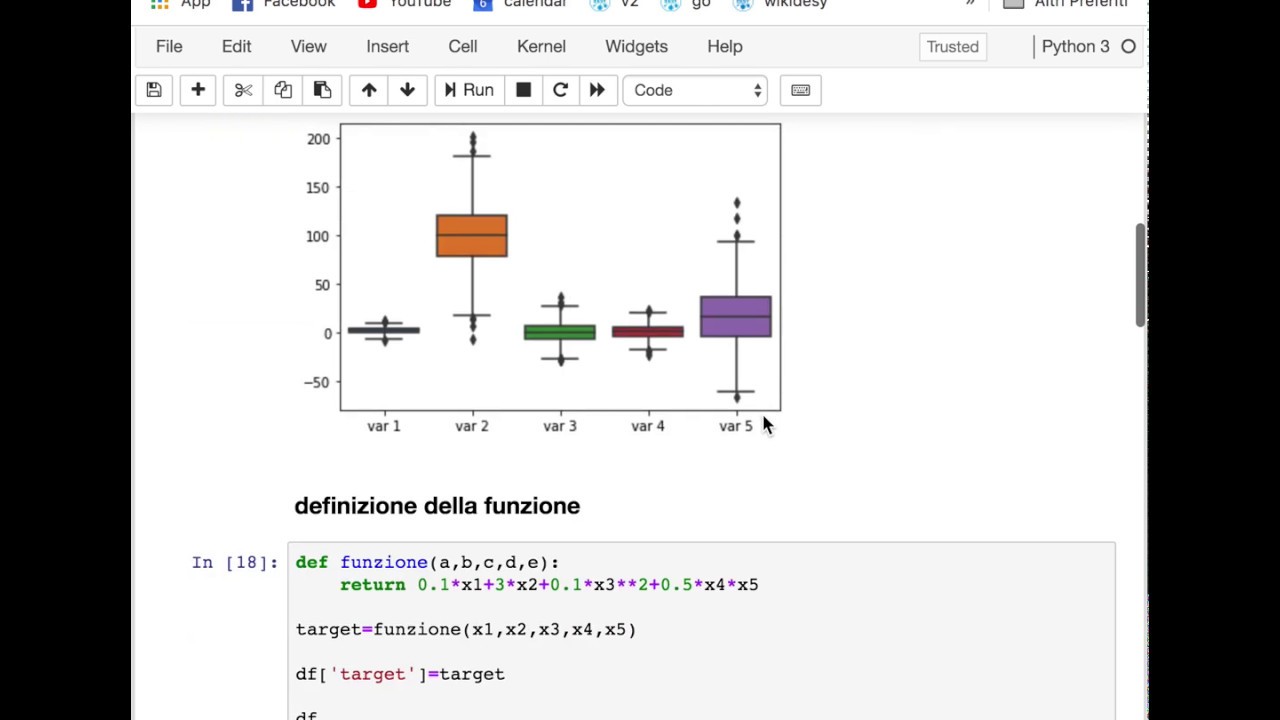Click the 'var 3' axis label

click(x=560, y=426)
